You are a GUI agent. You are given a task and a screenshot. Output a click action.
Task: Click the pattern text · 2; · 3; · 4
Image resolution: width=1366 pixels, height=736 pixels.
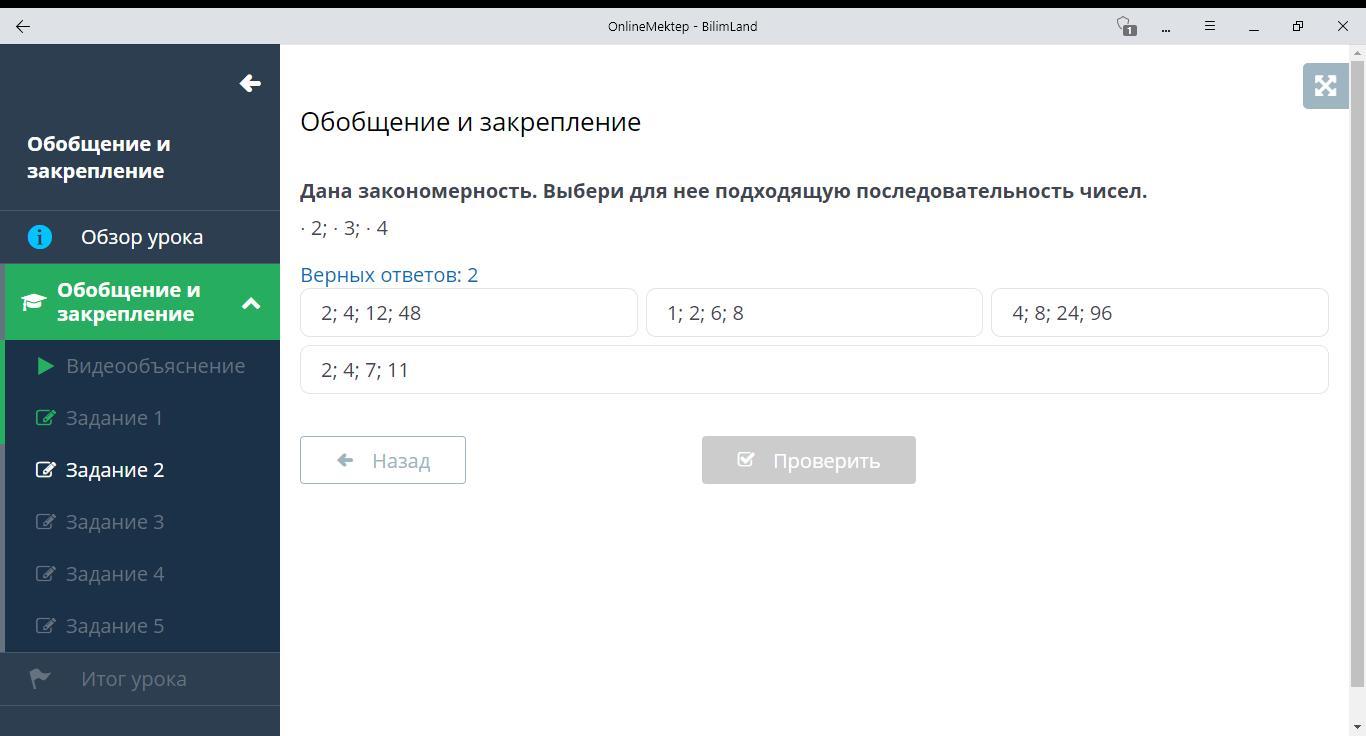pyautogui.click(x=344, y=228)
